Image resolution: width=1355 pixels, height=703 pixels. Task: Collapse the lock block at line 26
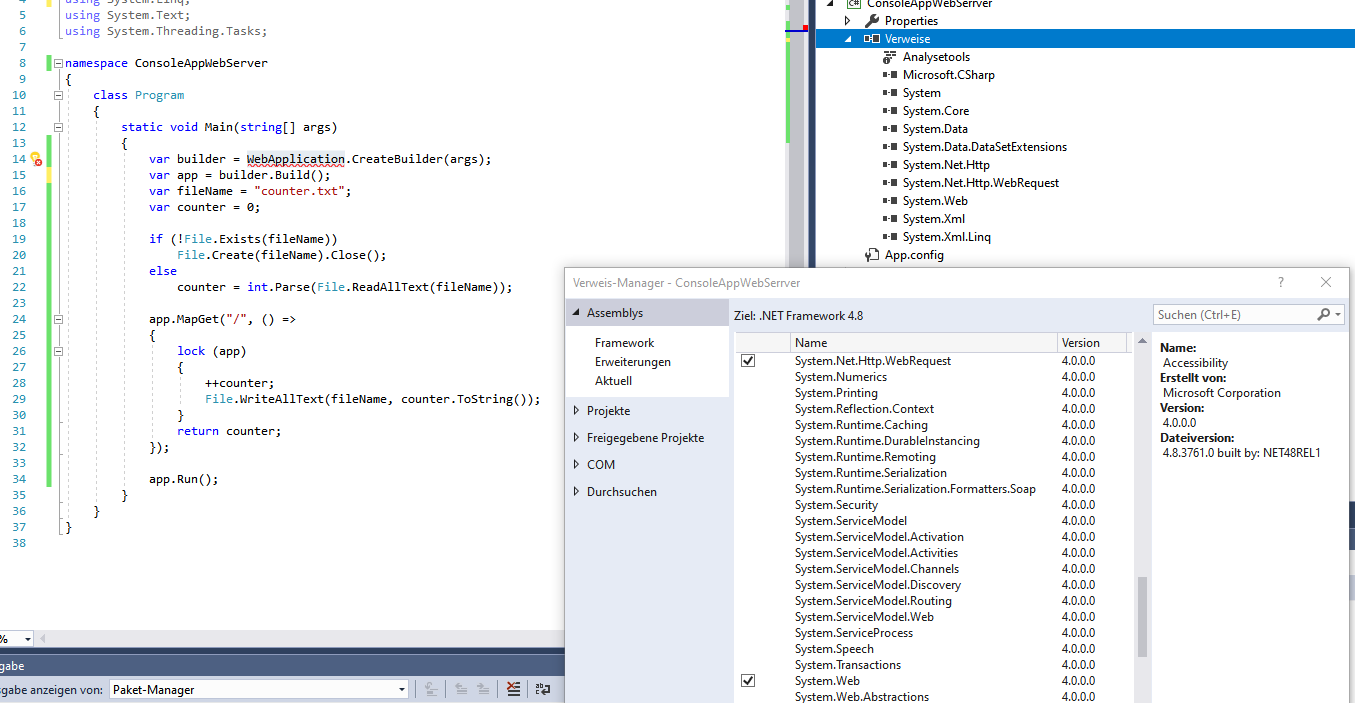click(x=58, y=351)
